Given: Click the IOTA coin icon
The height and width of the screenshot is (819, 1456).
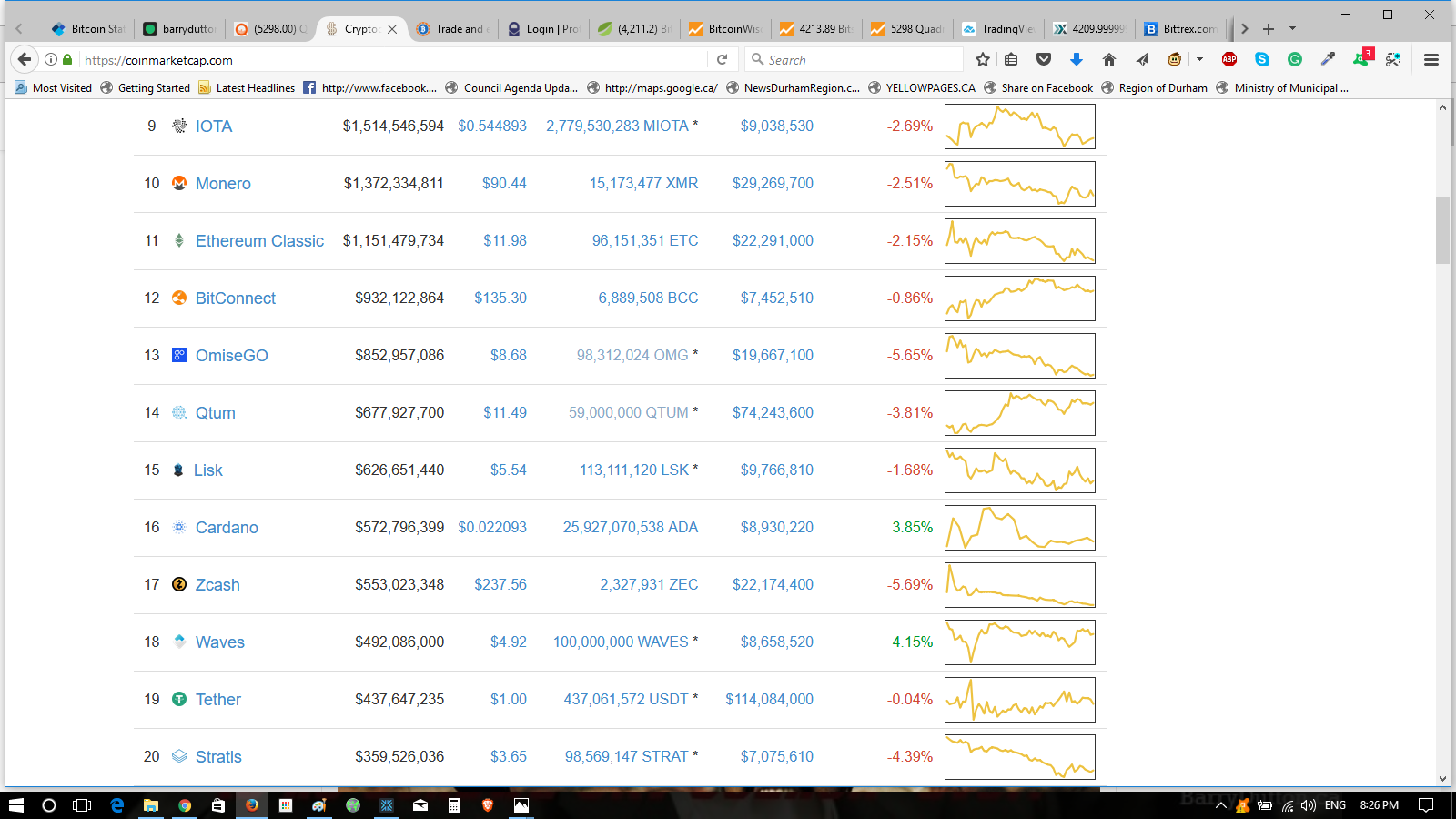Looking at the screenshot, I should (179, 126).
